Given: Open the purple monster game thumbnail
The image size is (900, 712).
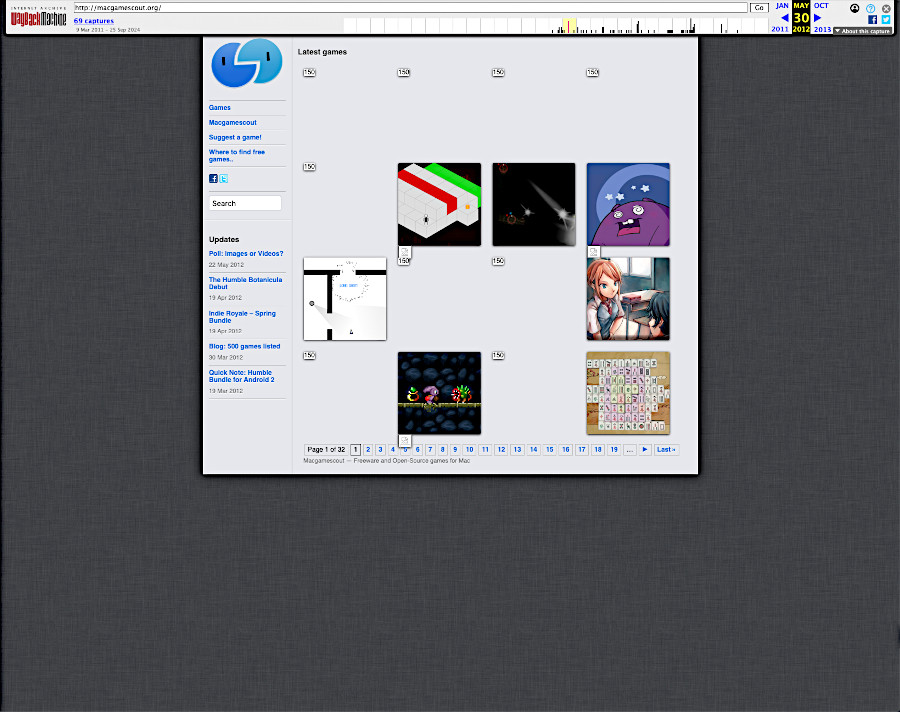Looking at the screenshot, I should 628,204.
